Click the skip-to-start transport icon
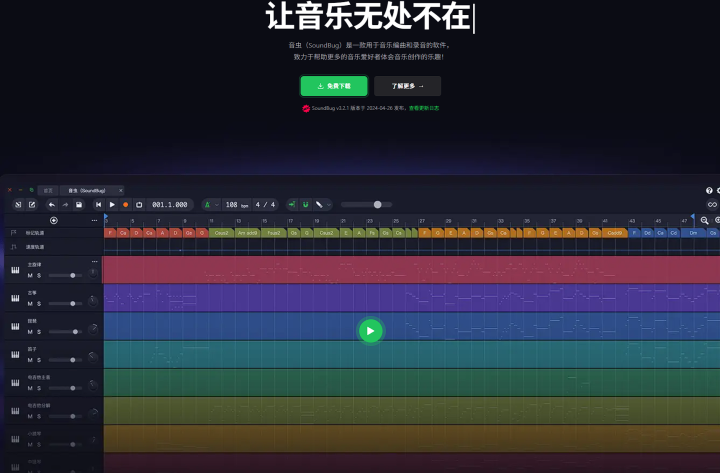 [98, 205]
